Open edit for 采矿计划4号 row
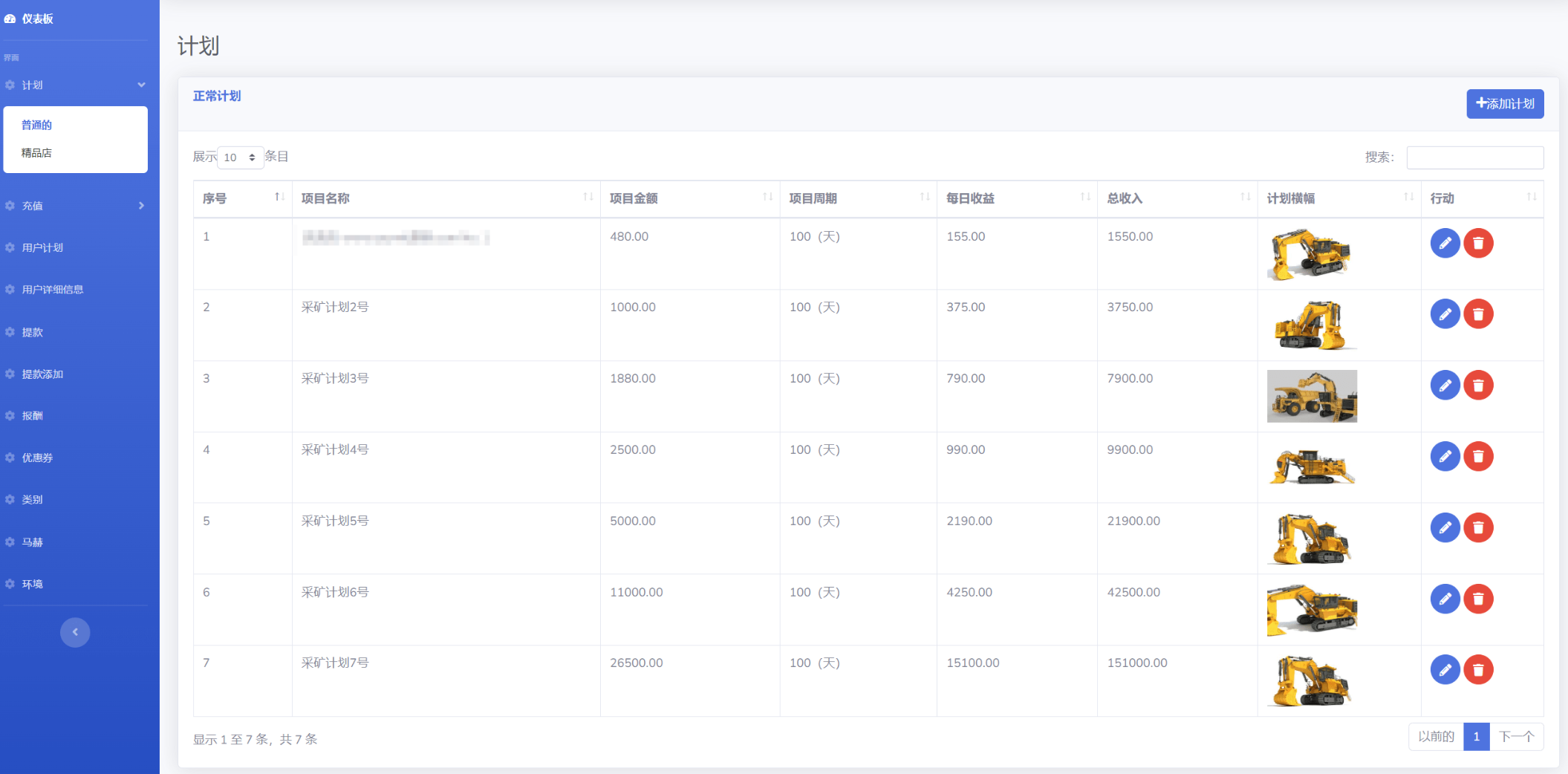This screenshot has width=1568, height=774. coord(1445,457)
